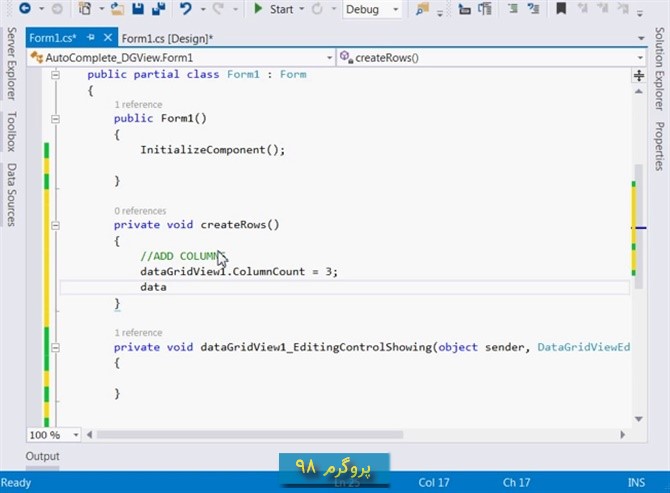Click '1 reference' above dataGridView1_EditingControlShowing
This screenshot has width=670, height=493.
(x=138, y=332)
